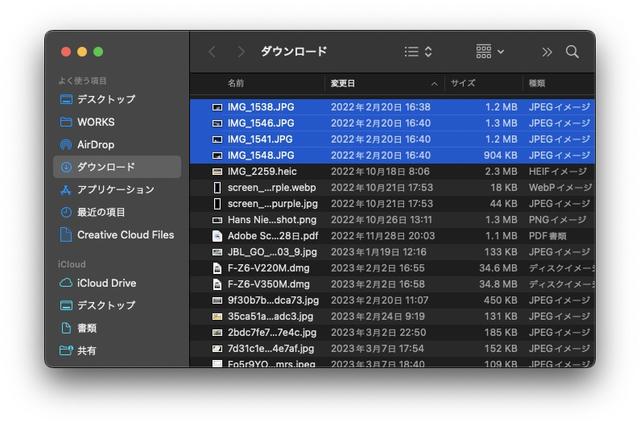Click the Hans Nie...shot.png thumbnail

[217, 220]
